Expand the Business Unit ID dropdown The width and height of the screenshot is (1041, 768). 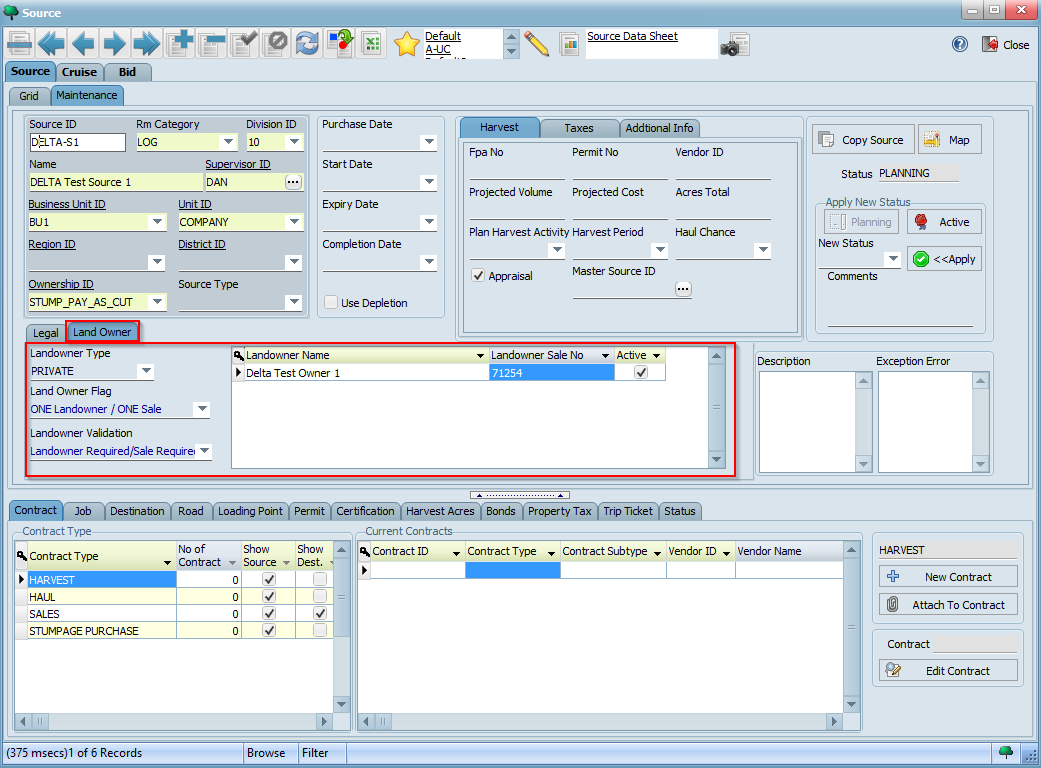(157, 221)
